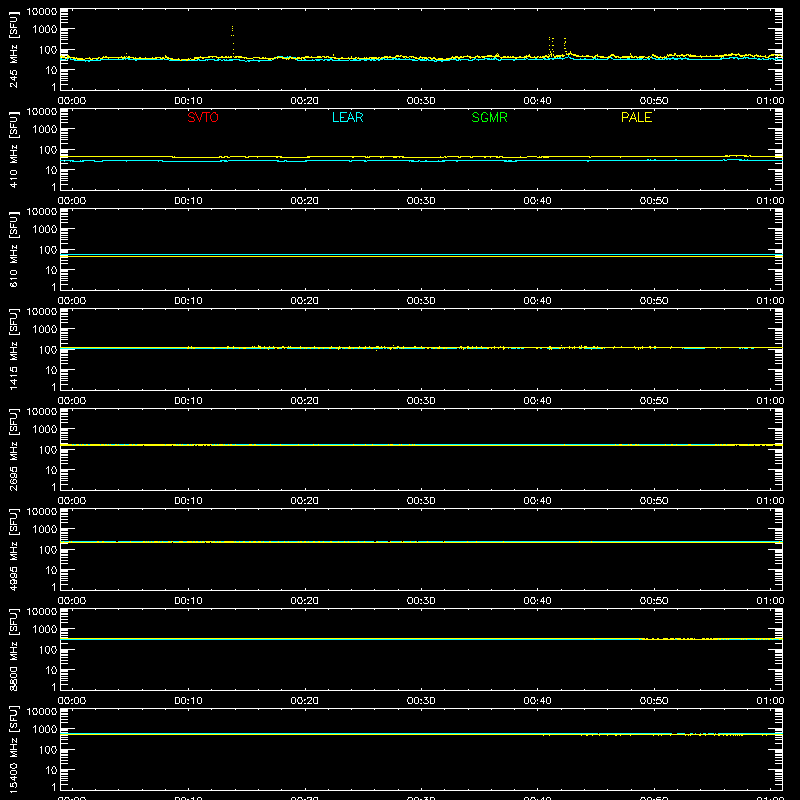Click the yellow spike cluster near 00:41 at 245 MHz
This screenshot has width=800, height=800.
551,46
